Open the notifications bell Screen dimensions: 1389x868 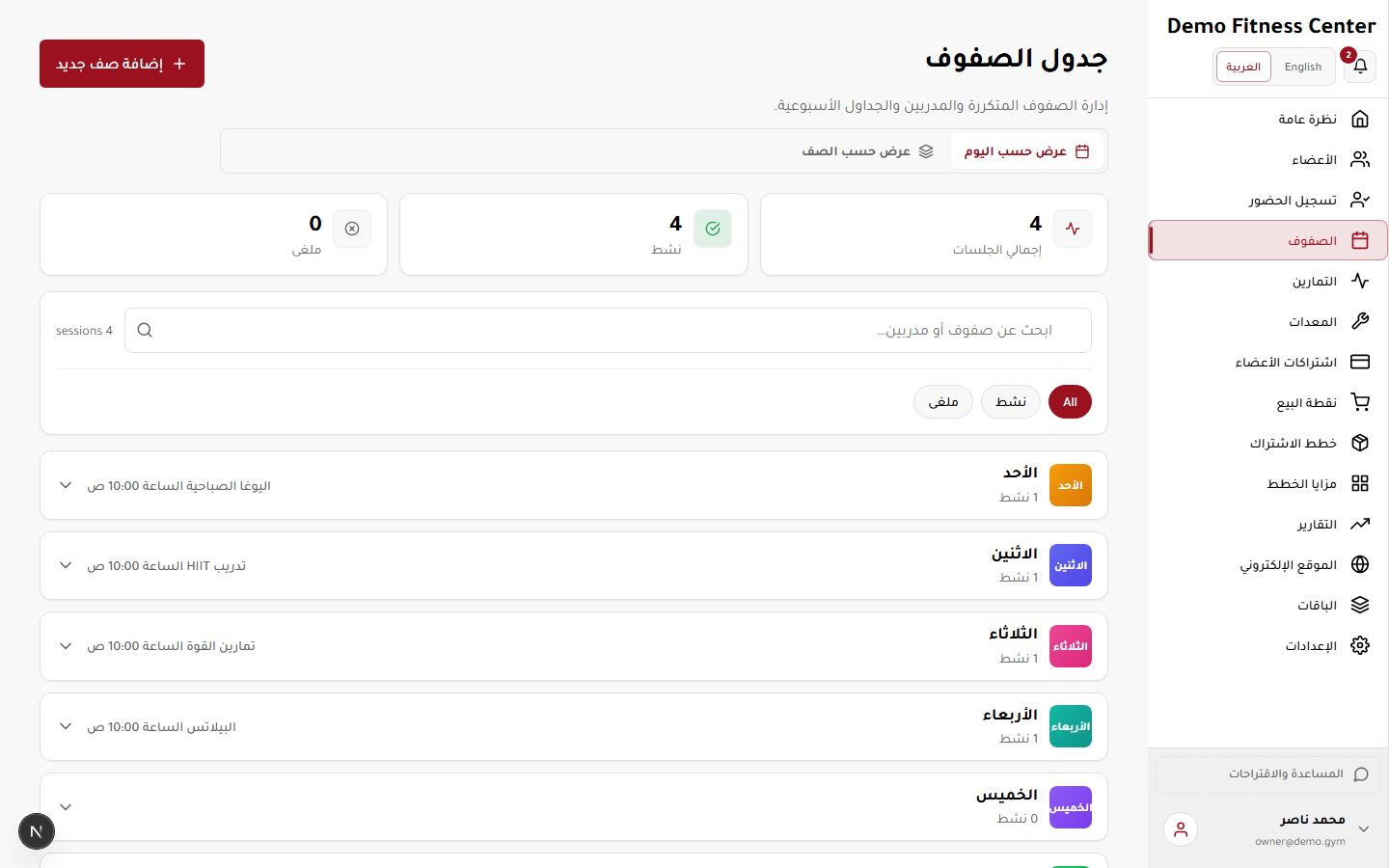click(x=1360, y=67)
